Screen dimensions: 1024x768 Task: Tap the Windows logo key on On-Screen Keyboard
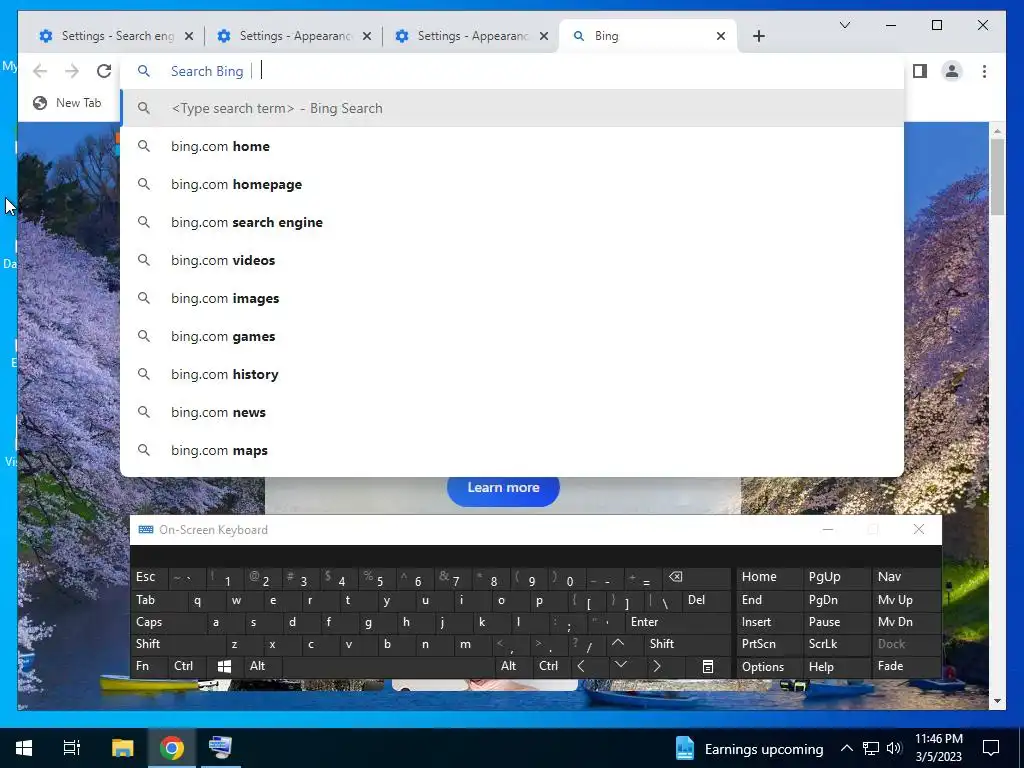pos(224,666)
